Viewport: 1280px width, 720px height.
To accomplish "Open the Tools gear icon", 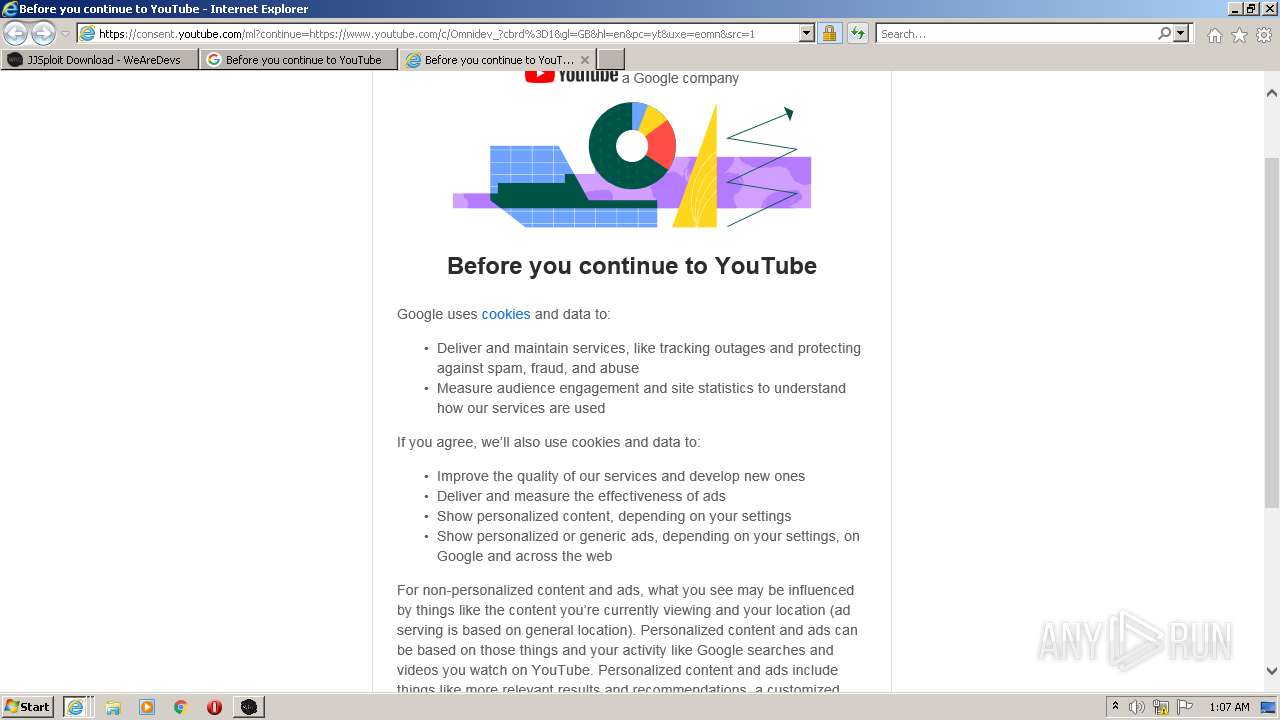I will tap(1264, 35).
